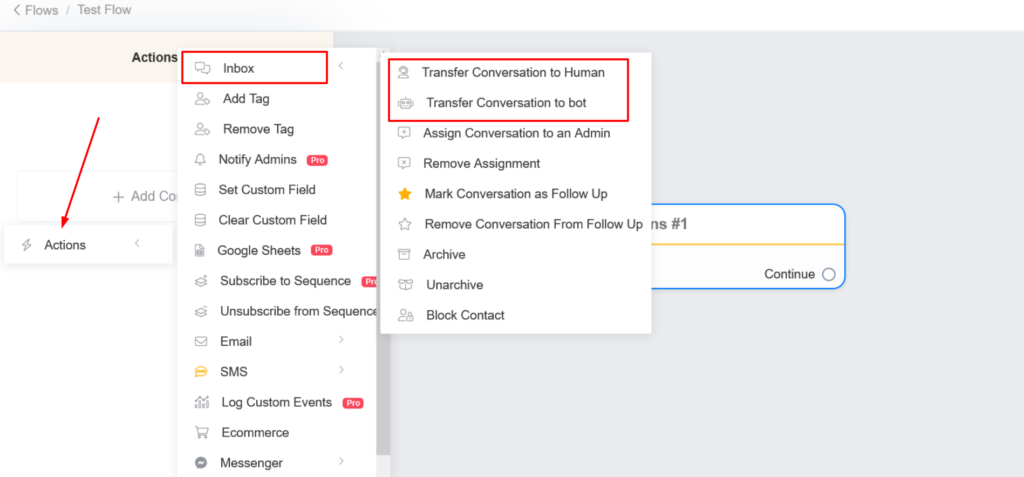This screenshot has width=1024, height=477.
Task: Click the Inbox chat bubbles icon
Action: 202,68
